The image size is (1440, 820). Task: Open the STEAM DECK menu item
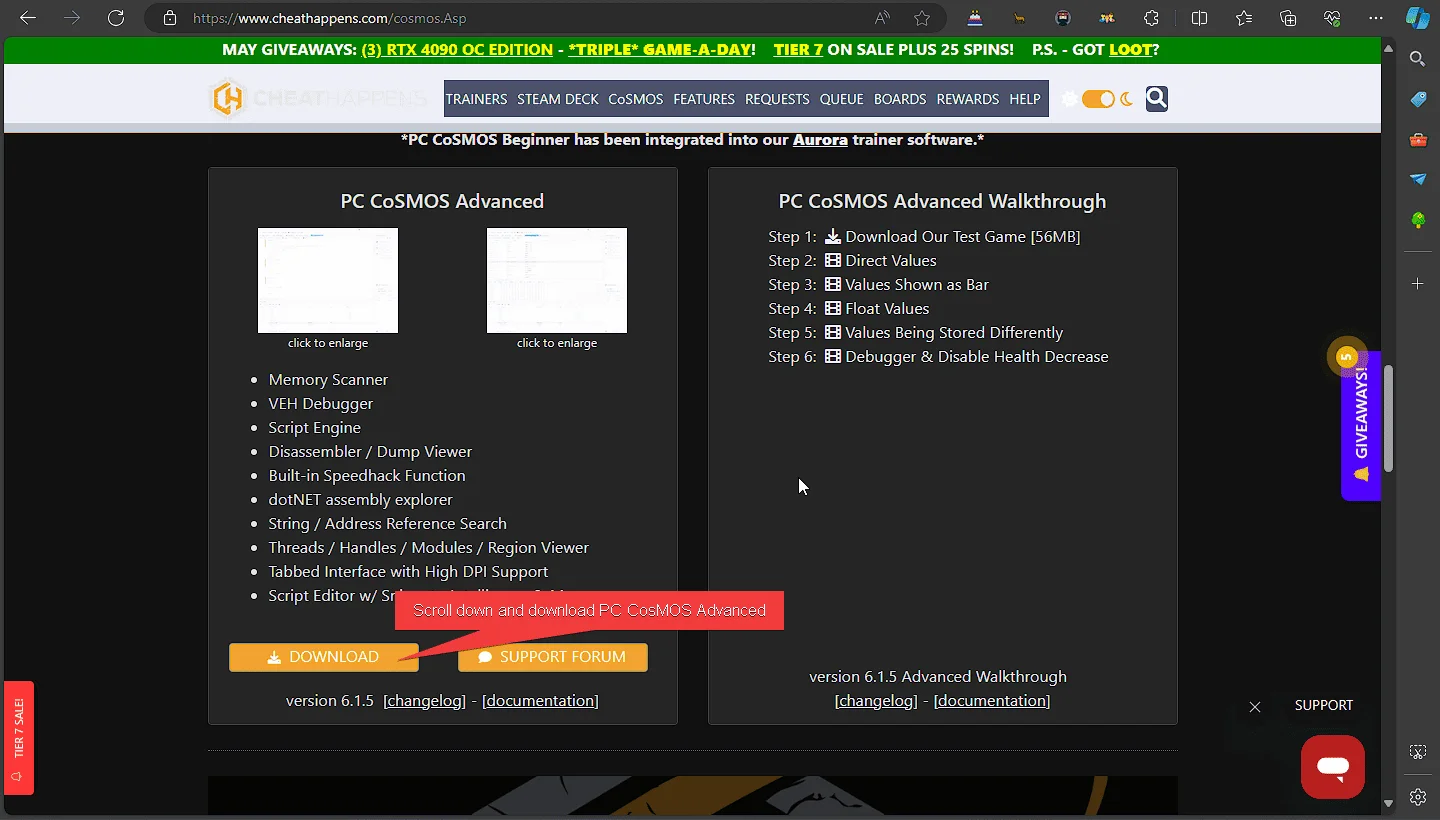[558, 99]
